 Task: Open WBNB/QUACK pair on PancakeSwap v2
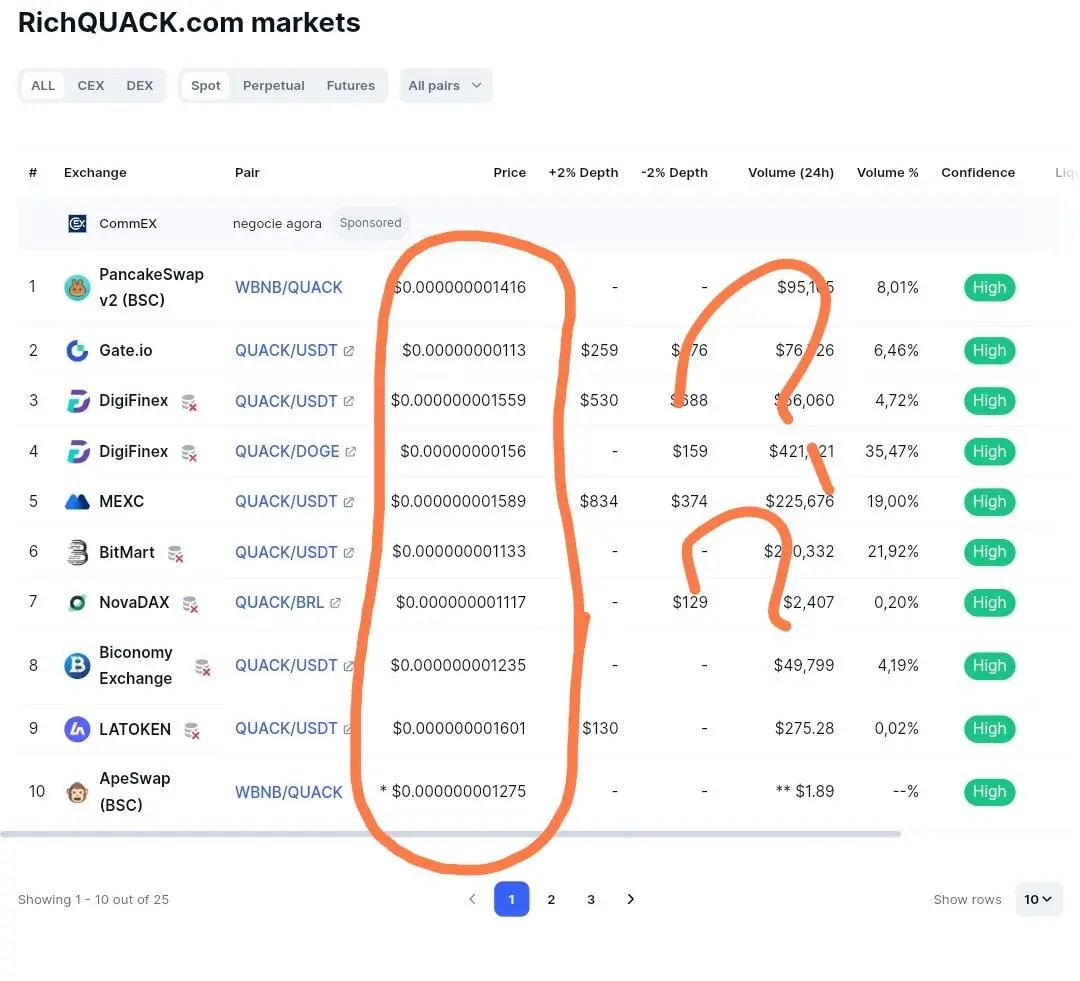coord(289,287)
